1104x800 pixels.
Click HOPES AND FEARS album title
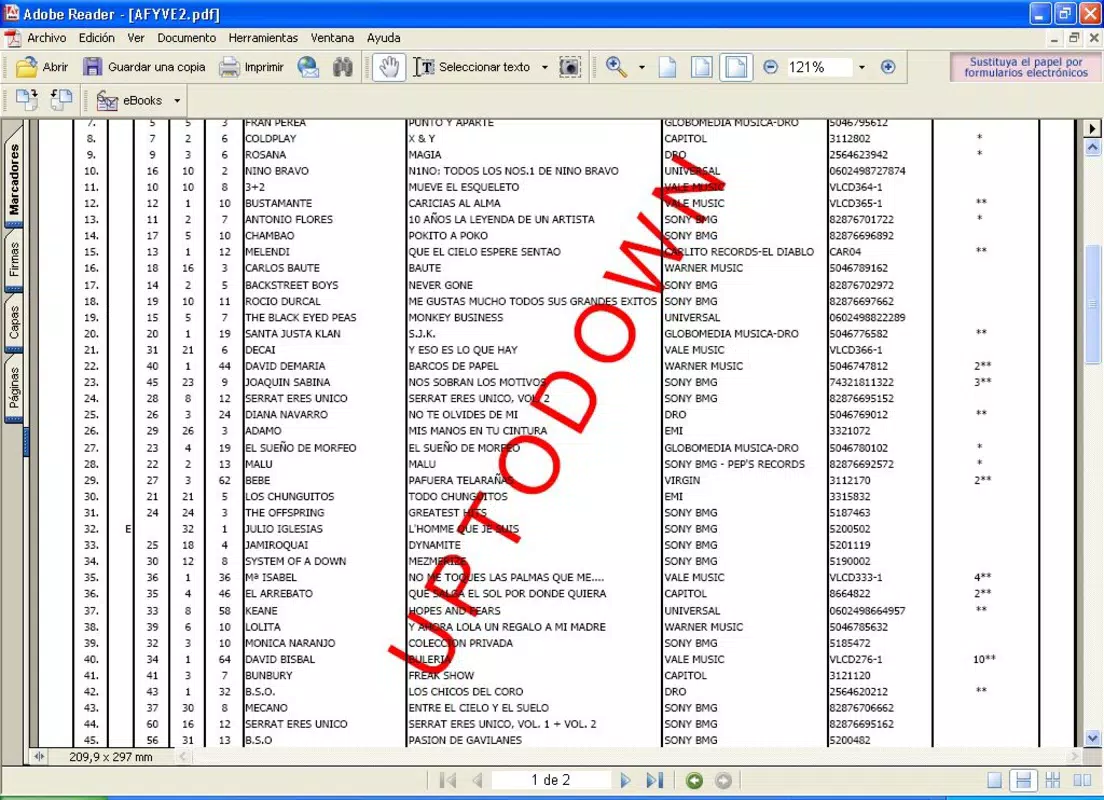click(454, 611)
